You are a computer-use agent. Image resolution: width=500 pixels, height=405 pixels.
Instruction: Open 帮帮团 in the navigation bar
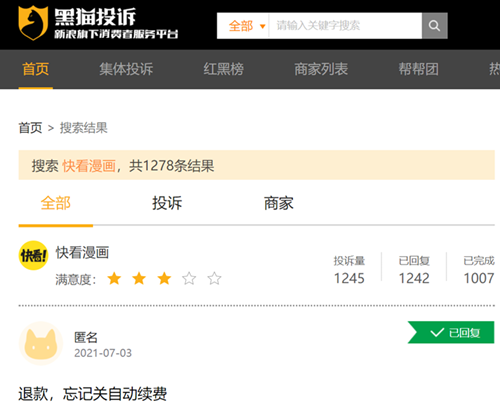[x=419, y=69]
